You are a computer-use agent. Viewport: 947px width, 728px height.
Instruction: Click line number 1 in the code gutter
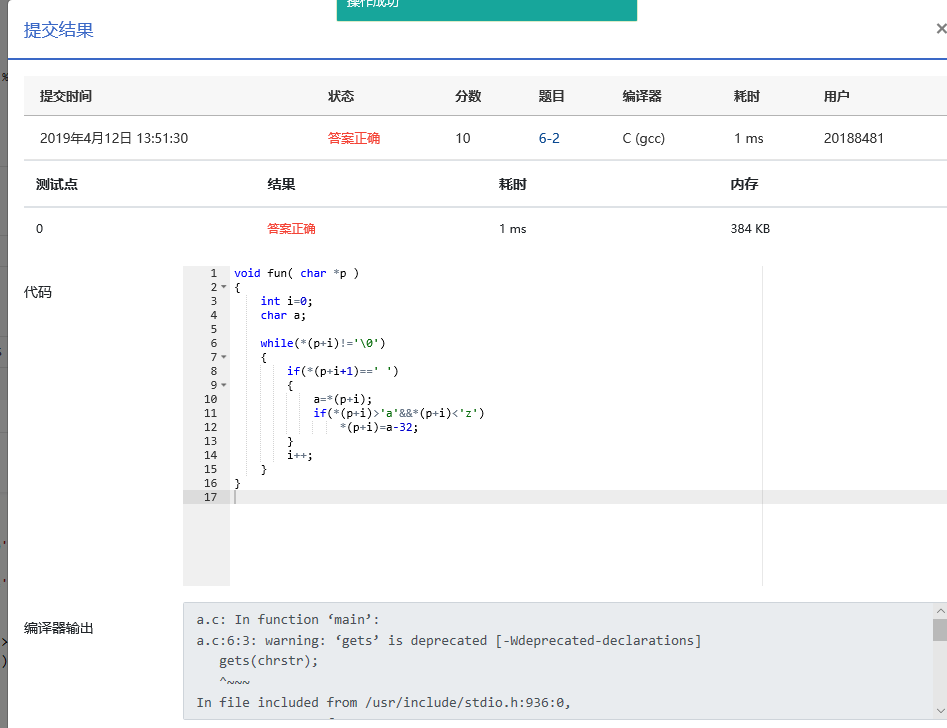pyautogui.click(x=213, y=273)
